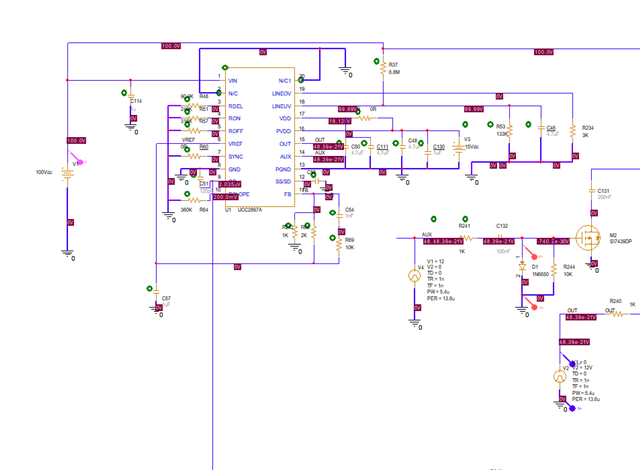The width and height of the screenshot is (640, 470).
Task: Select the M2 MOSFET symbol
Action: click(x=588, y=238)
